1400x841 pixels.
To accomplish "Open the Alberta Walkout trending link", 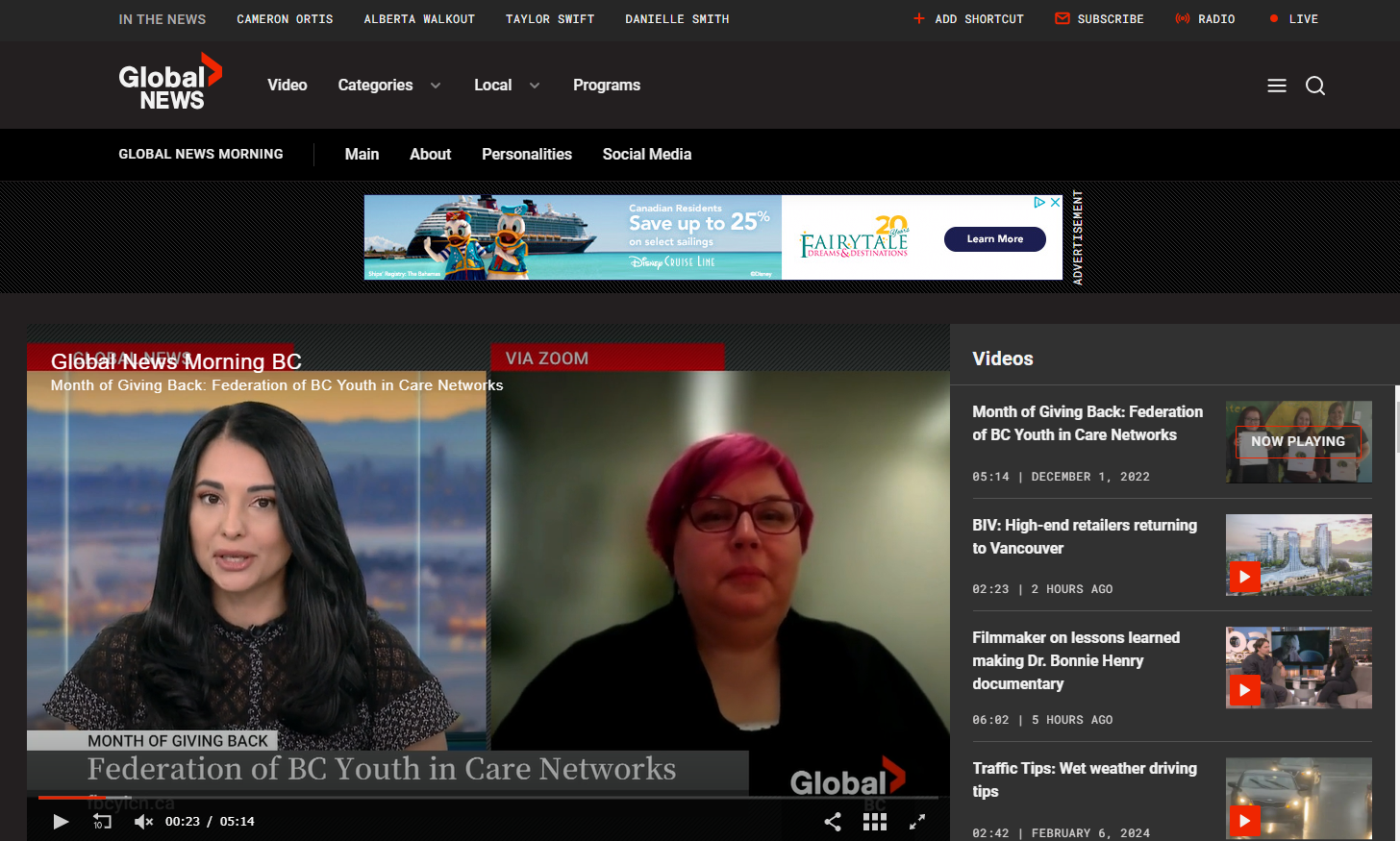I will (419, 18).
